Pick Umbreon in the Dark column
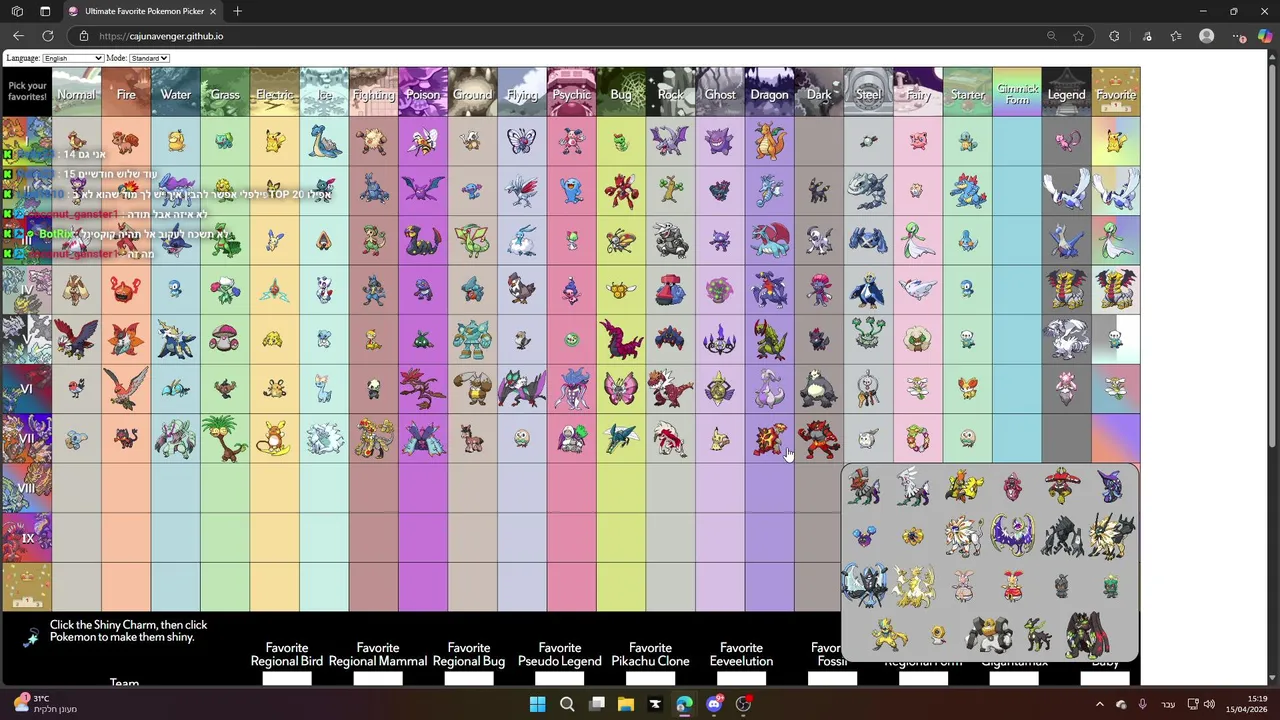 [819, 190]
